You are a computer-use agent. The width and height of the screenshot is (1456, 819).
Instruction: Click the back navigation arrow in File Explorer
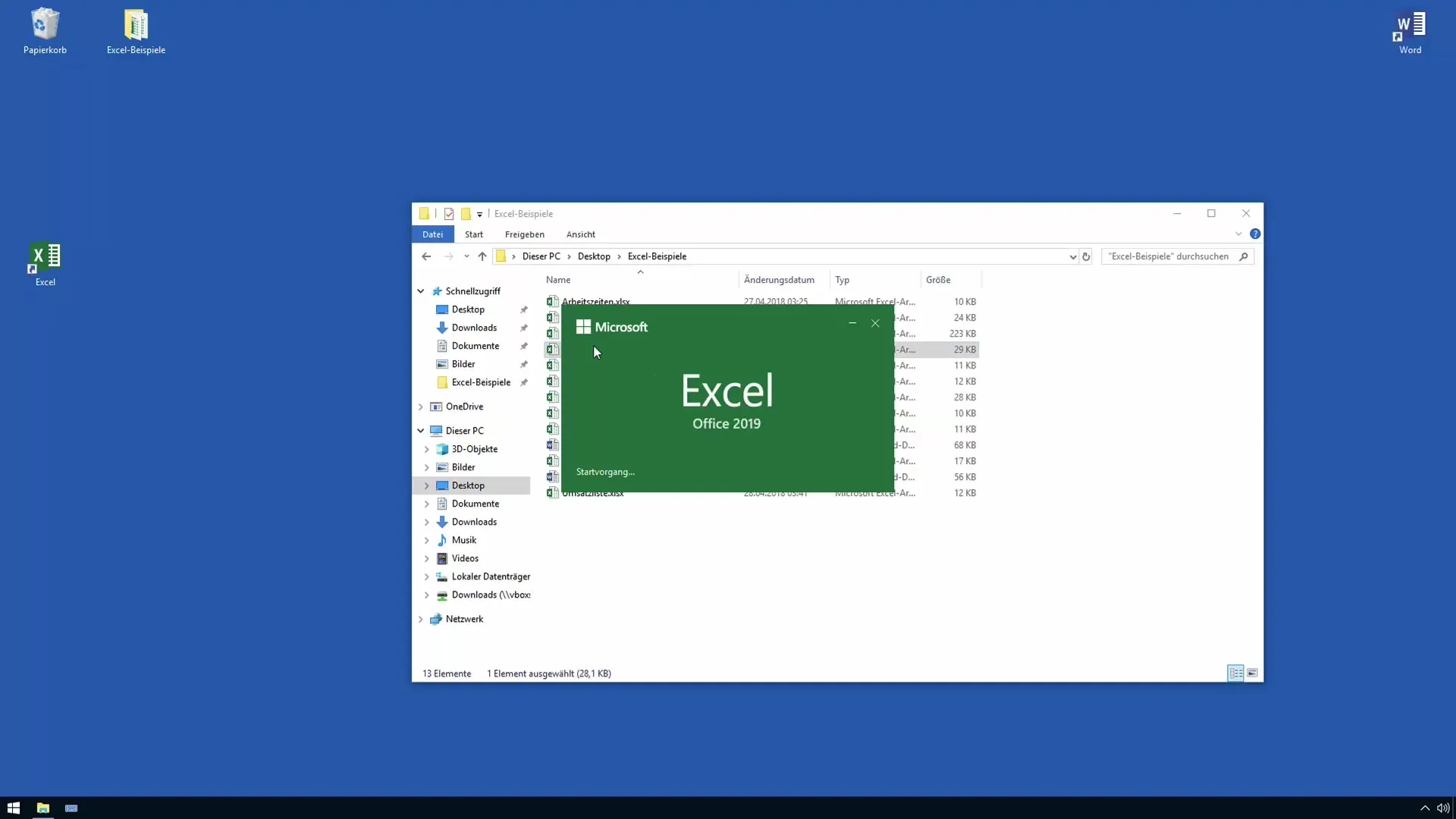coord(426,256)
